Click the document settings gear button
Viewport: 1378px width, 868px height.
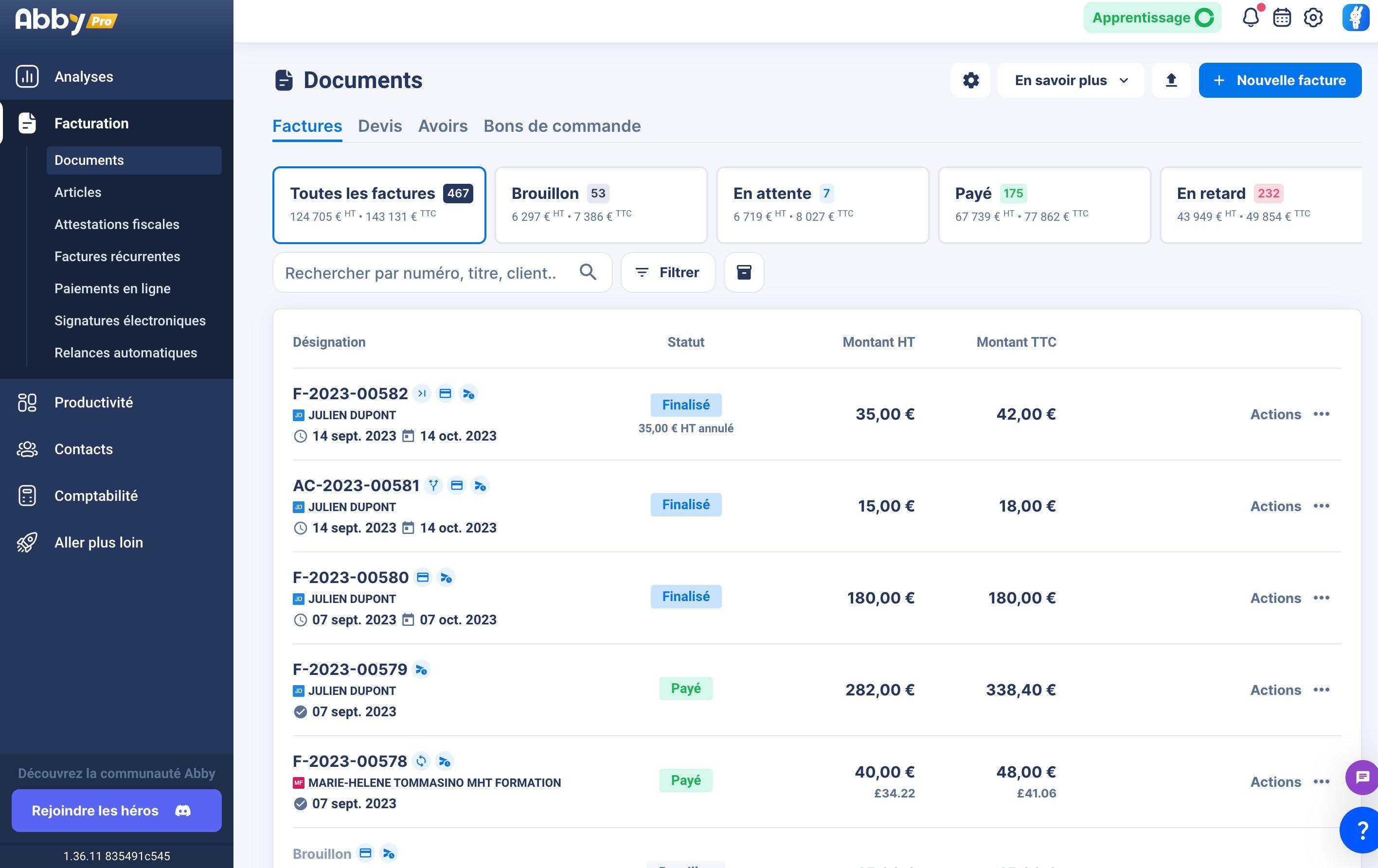[x=970, y=80]
